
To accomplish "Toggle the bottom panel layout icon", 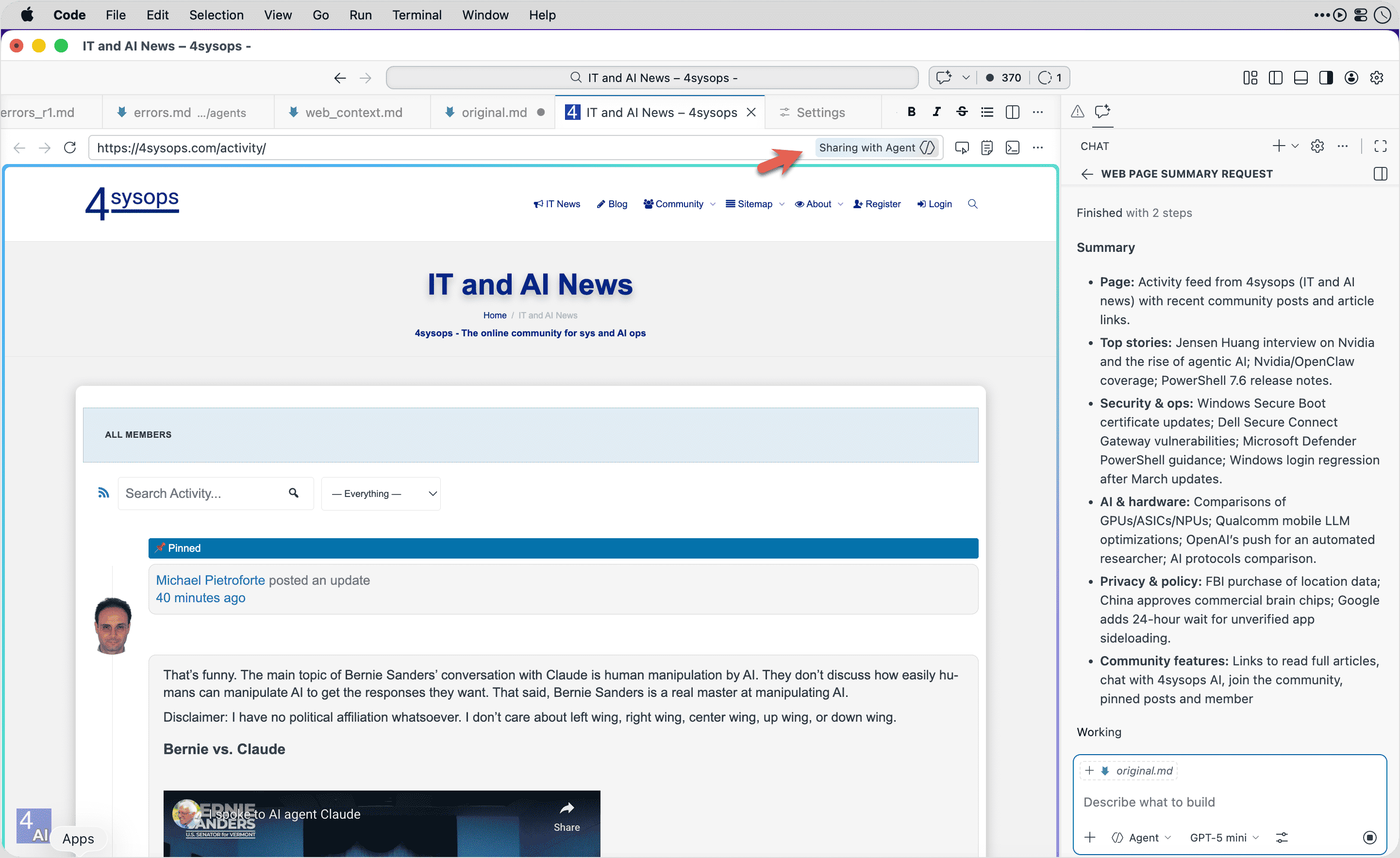I will pos(1300,78).
